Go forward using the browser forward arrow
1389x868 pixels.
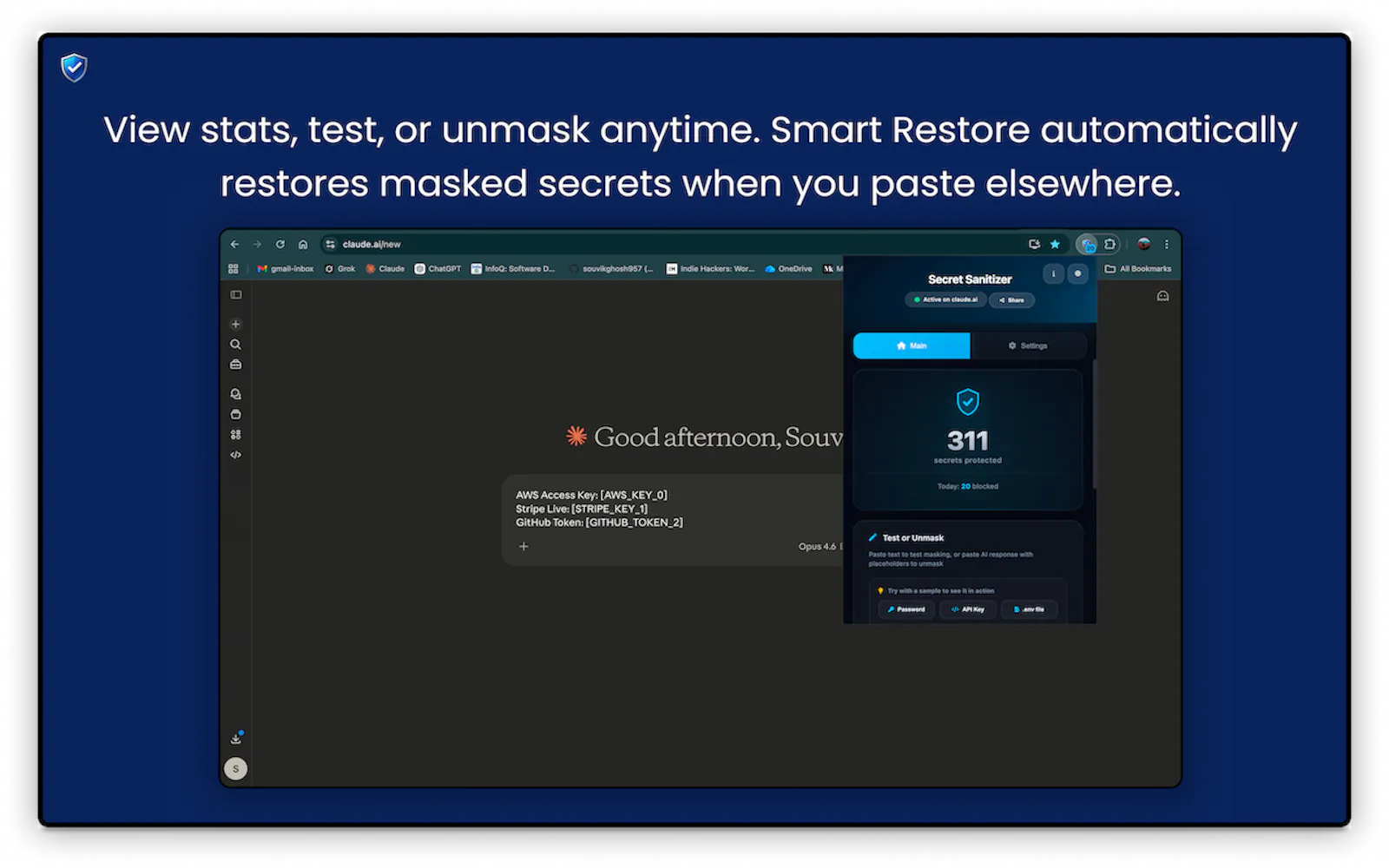click(x=257, y=245)
